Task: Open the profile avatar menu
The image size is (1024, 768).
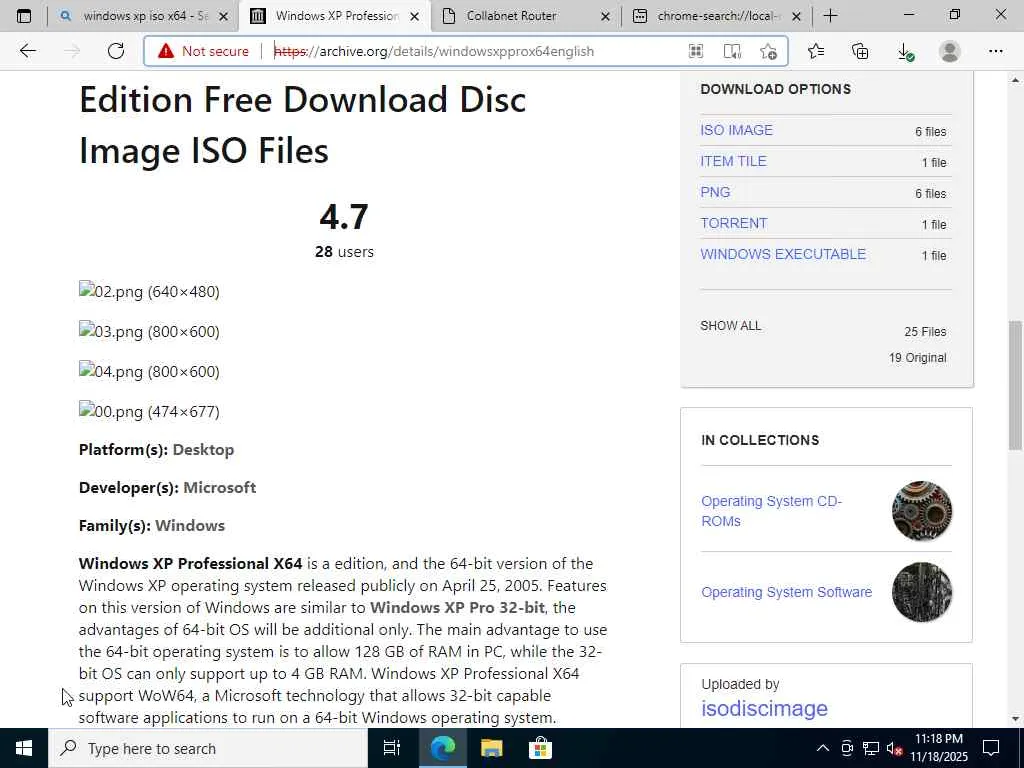Action: [950, 51]
